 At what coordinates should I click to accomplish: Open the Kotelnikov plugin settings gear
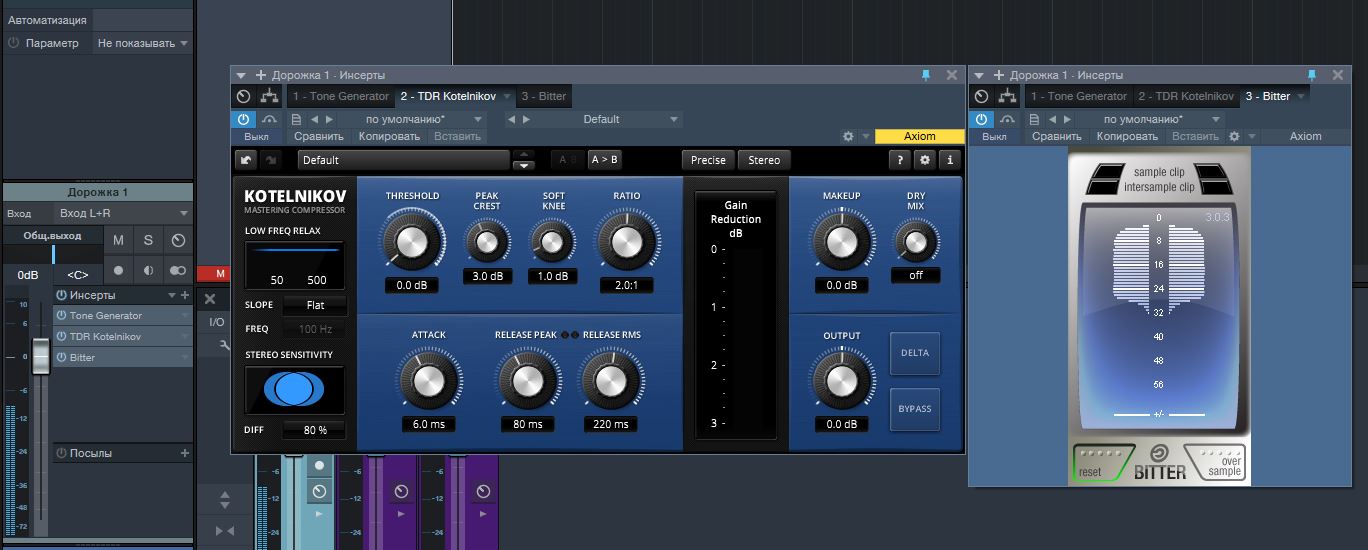(925, 160)
